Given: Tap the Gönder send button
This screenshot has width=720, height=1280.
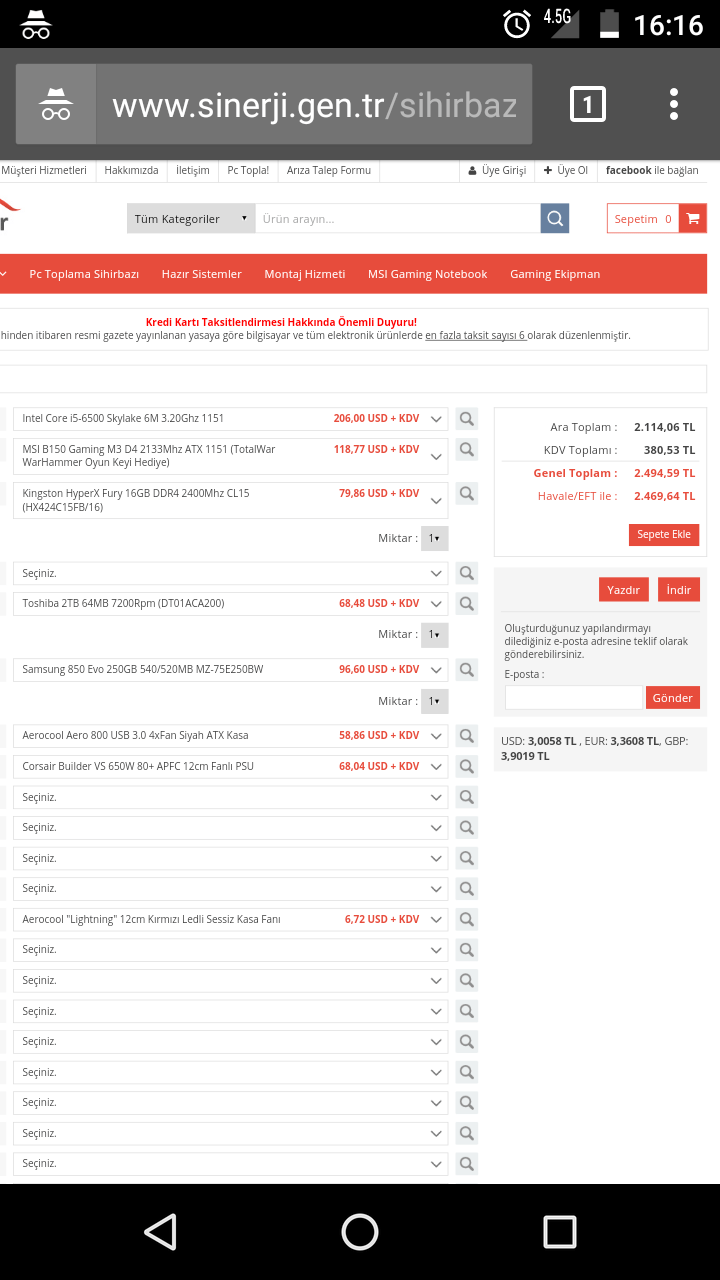Looking at the screenshot, I should click(x=673, y=697).
